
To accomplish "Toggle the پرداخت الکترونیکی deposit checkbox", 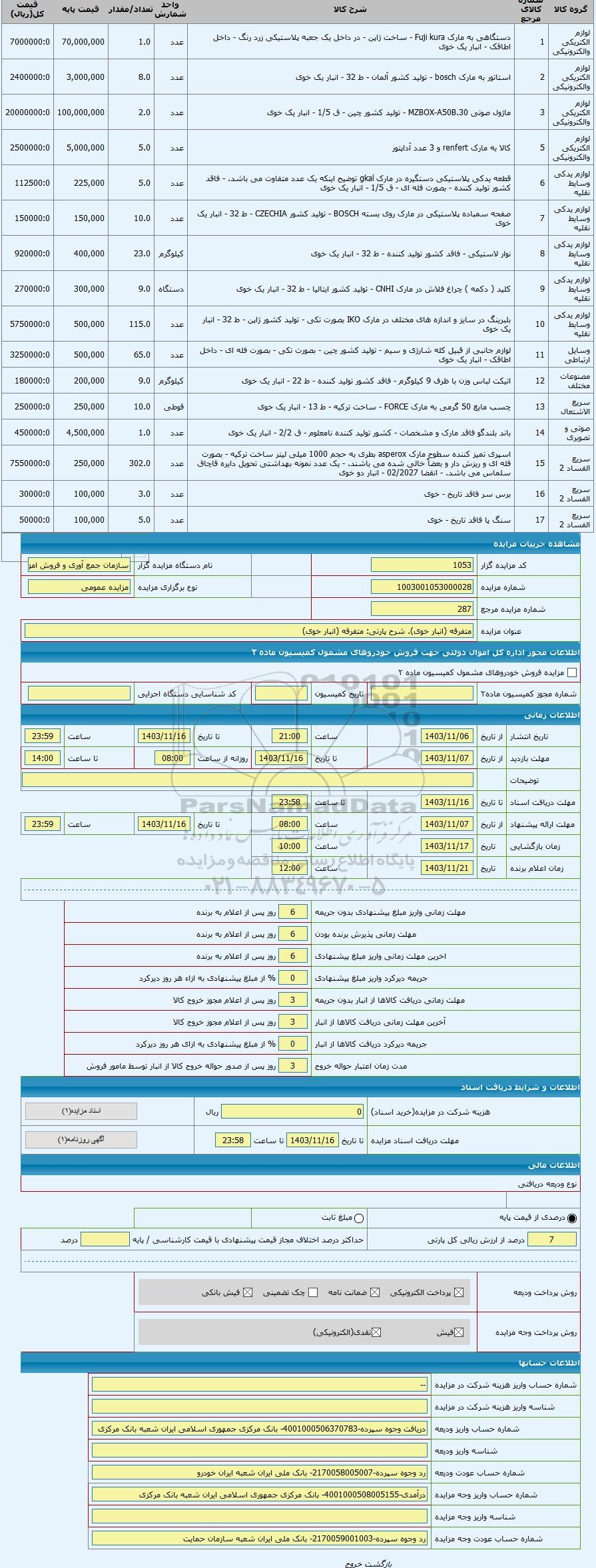I will pyautogui.click(x=457, y=1292).
